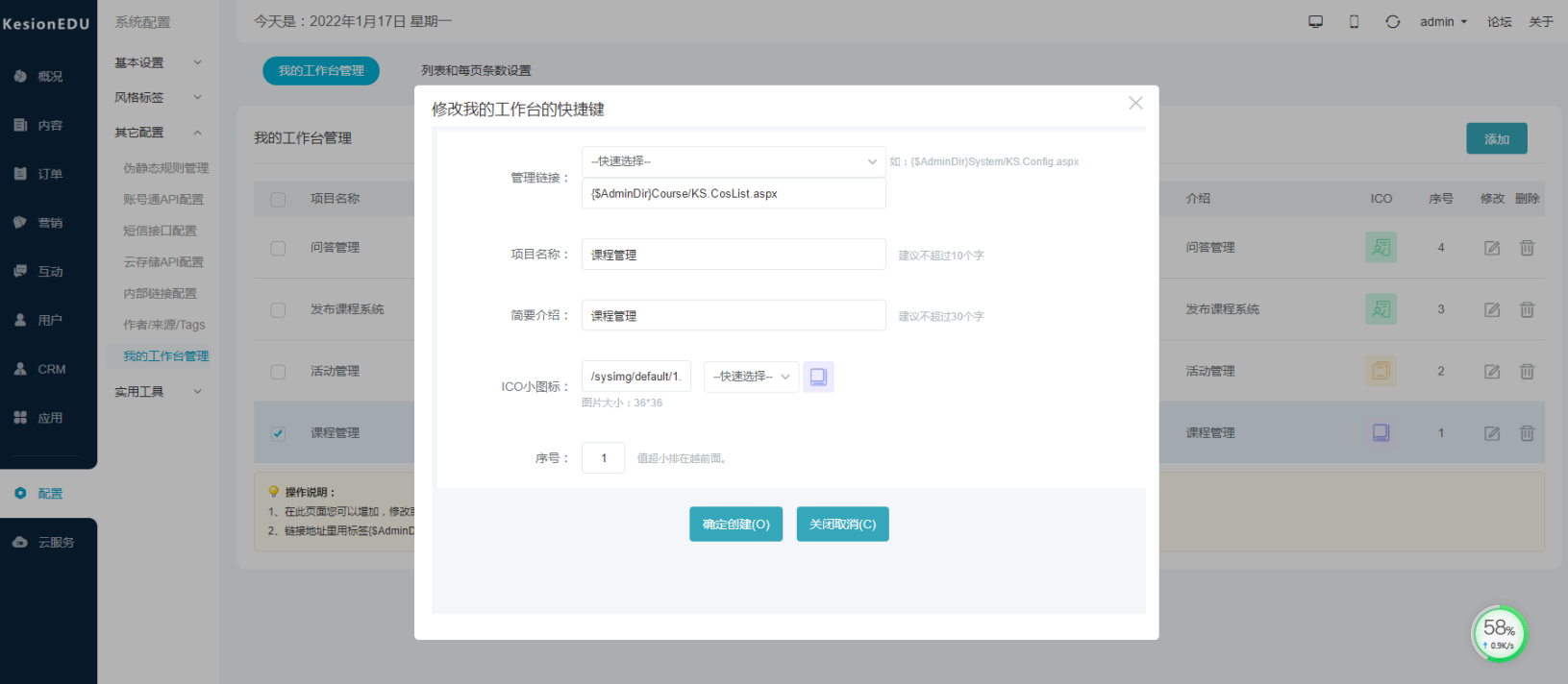Open the 管理链接 quick-select dropdown
This screenshot has height=684, width=1568.
pos(734,161)
